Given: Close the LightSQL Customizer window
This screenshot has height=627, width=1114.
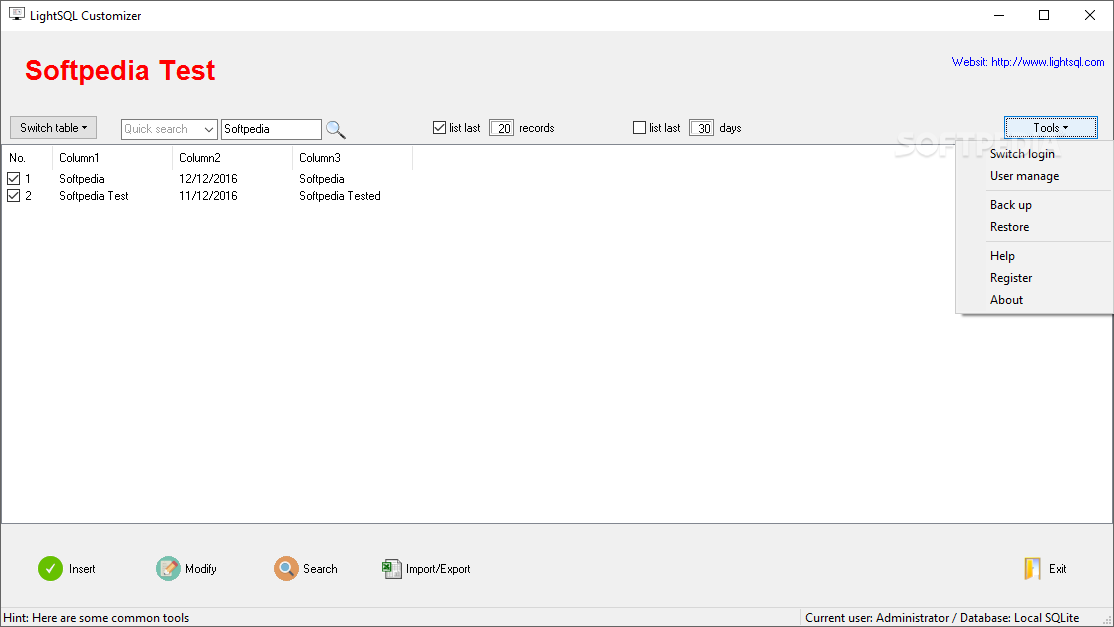Looking at the screenshot, I should 1090,15.
